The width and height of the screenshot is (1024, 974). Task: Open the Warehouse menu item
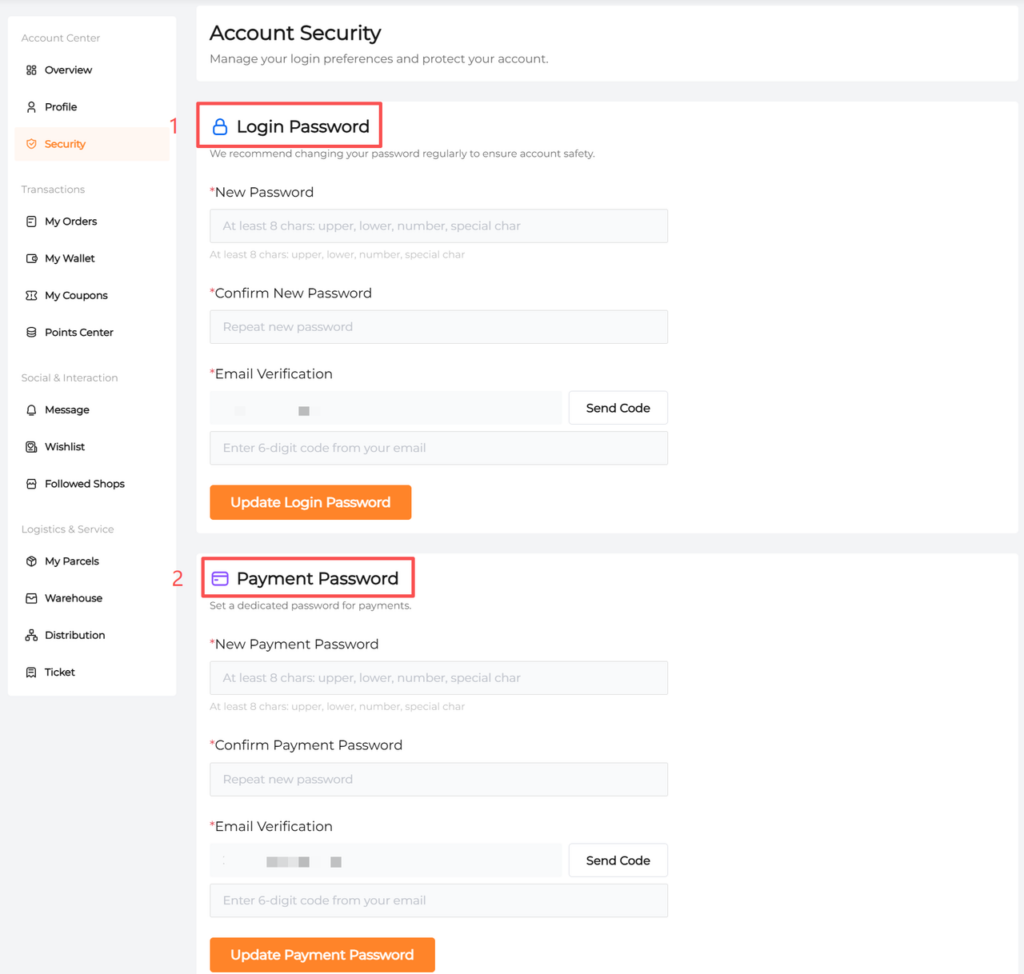pos(73,598)
